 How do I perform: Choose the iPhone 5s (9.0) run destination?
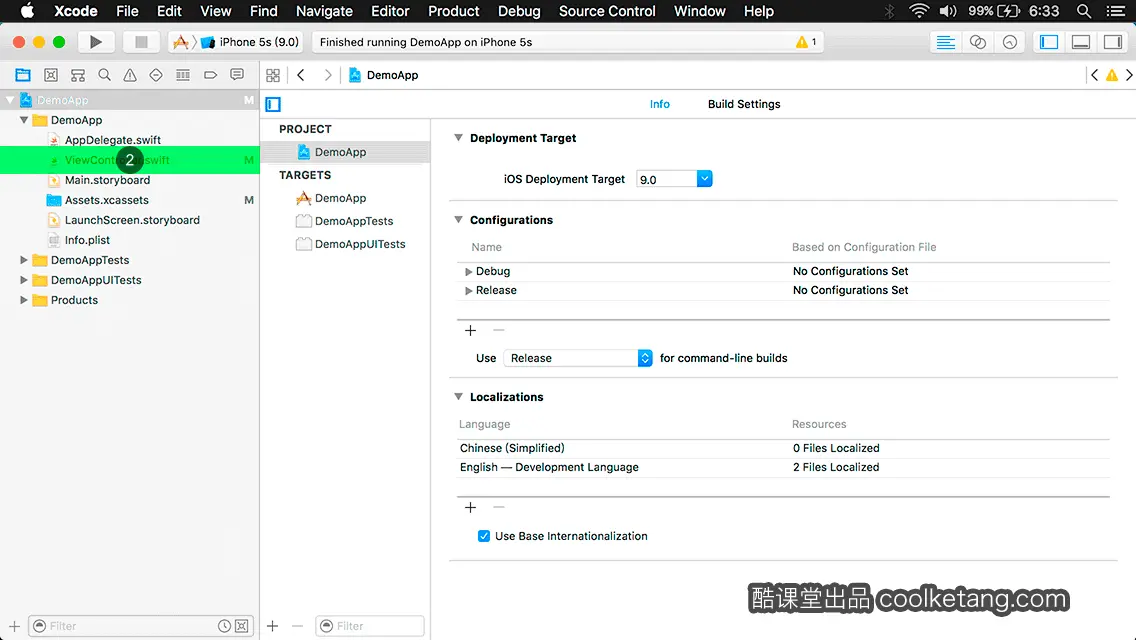pos(251,42)
